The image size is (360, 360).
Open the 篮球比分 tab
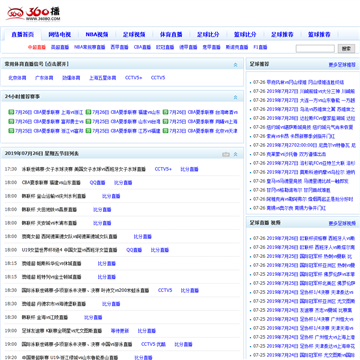245,35
